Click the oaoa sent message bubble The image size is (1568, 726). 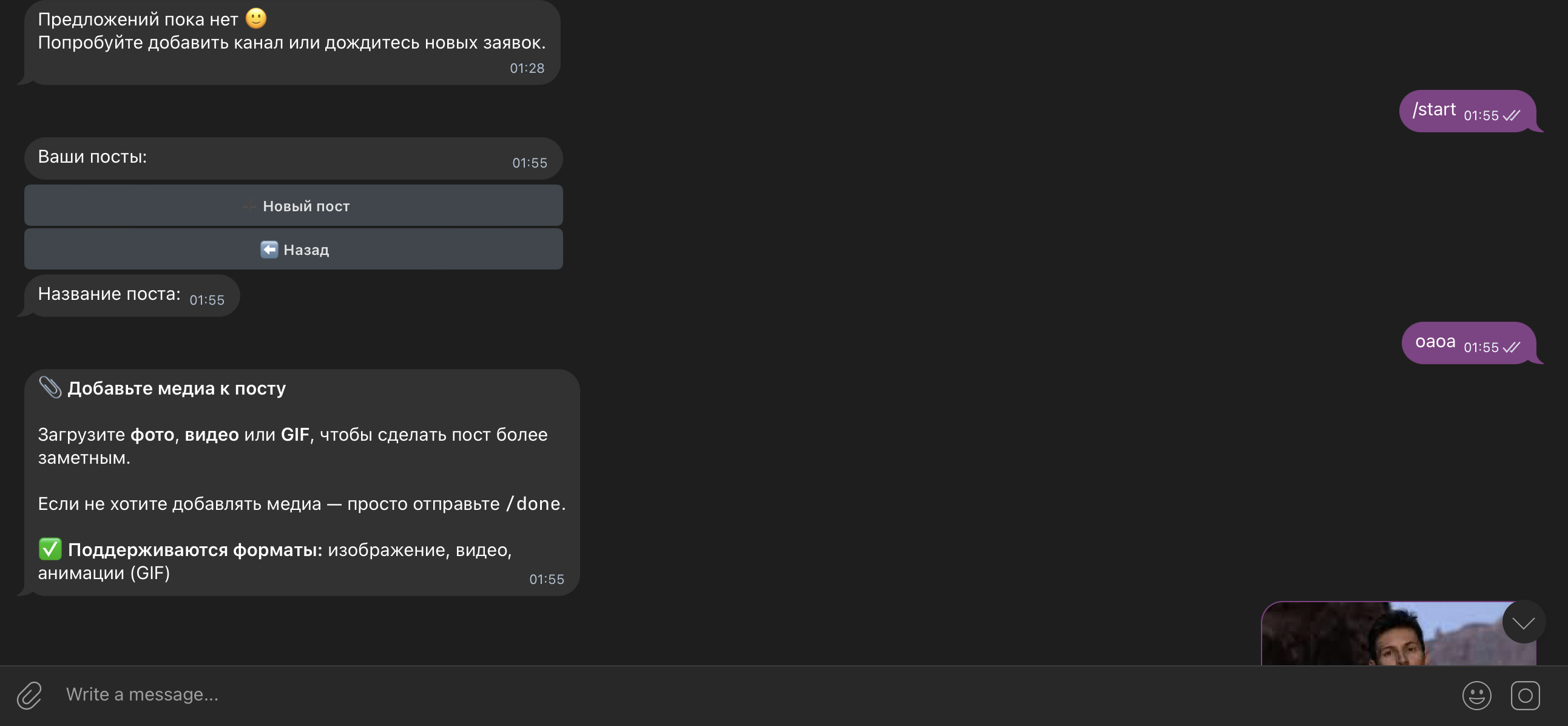(x=1468, y=343)
